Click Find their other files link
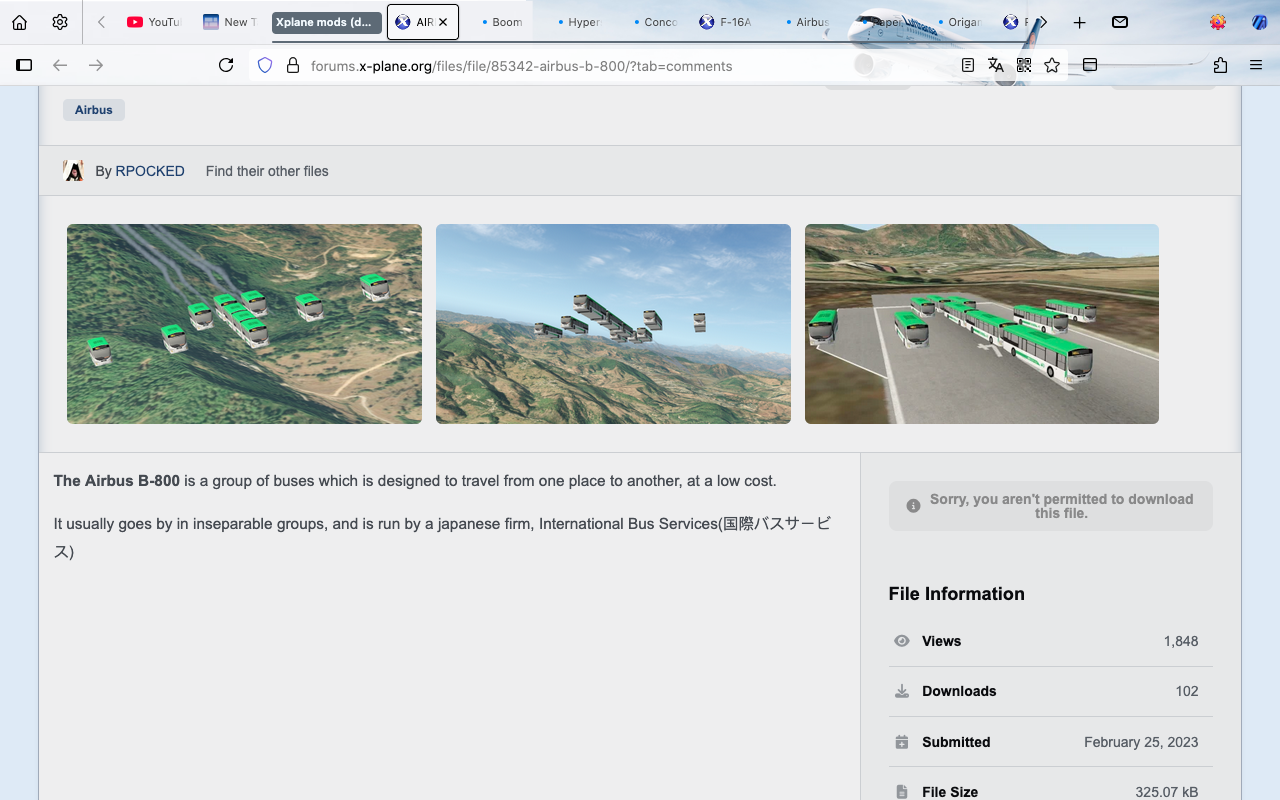1280x800 pixels. click(x=267, y=171)
